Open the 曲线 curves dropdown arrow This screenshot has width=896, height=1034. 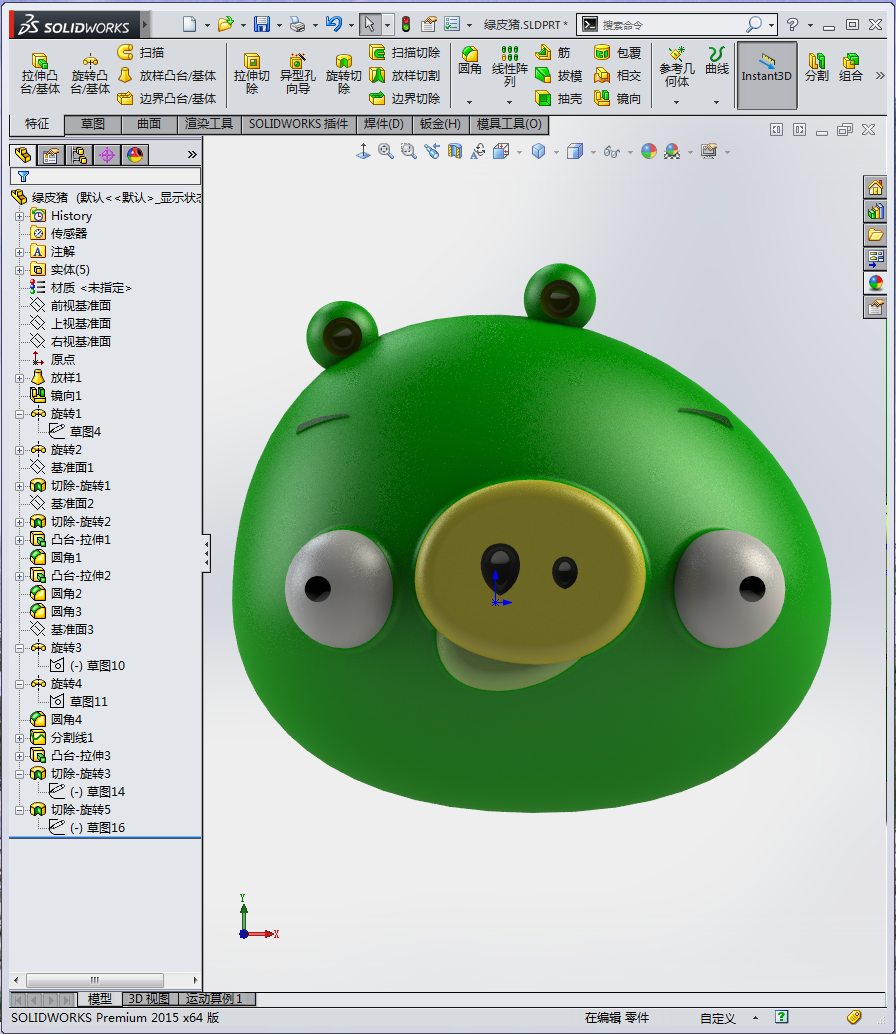tap(716, 102)
